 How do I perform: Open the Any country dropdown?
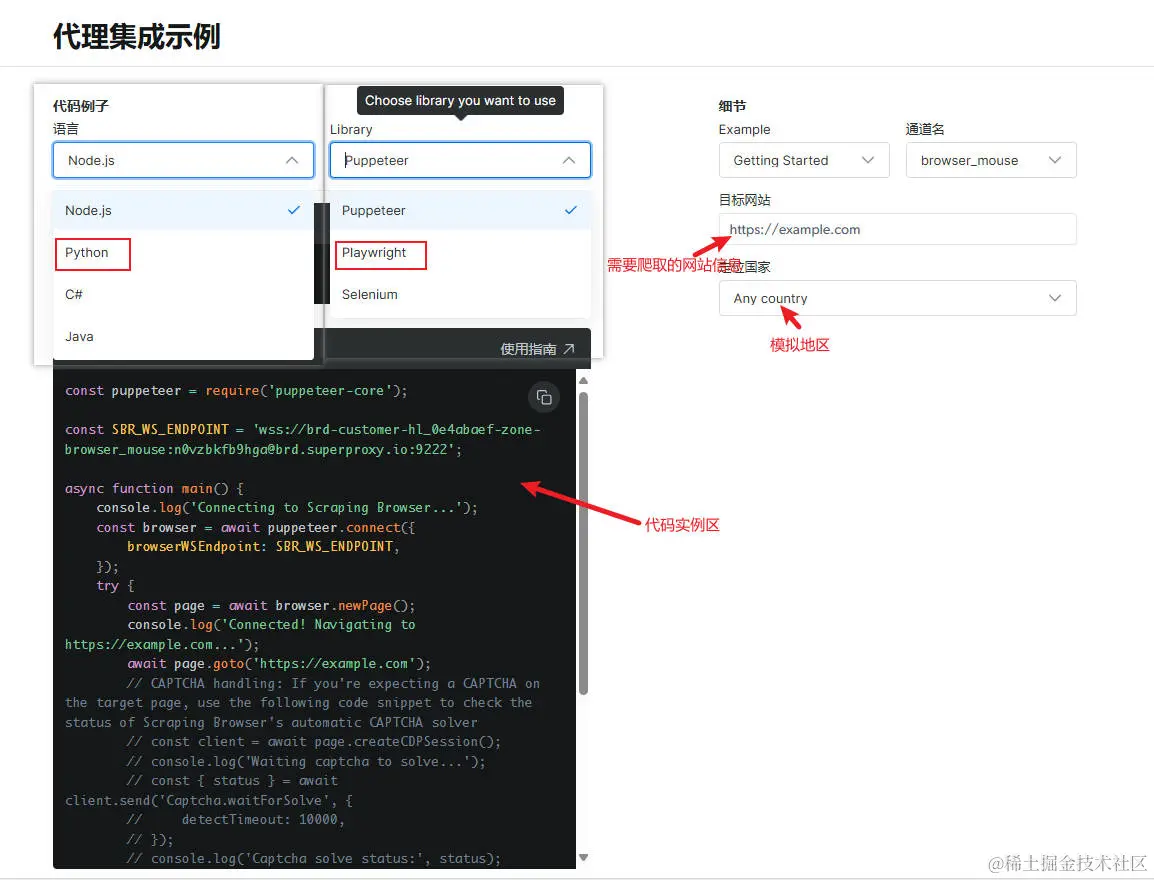[897, 298]
